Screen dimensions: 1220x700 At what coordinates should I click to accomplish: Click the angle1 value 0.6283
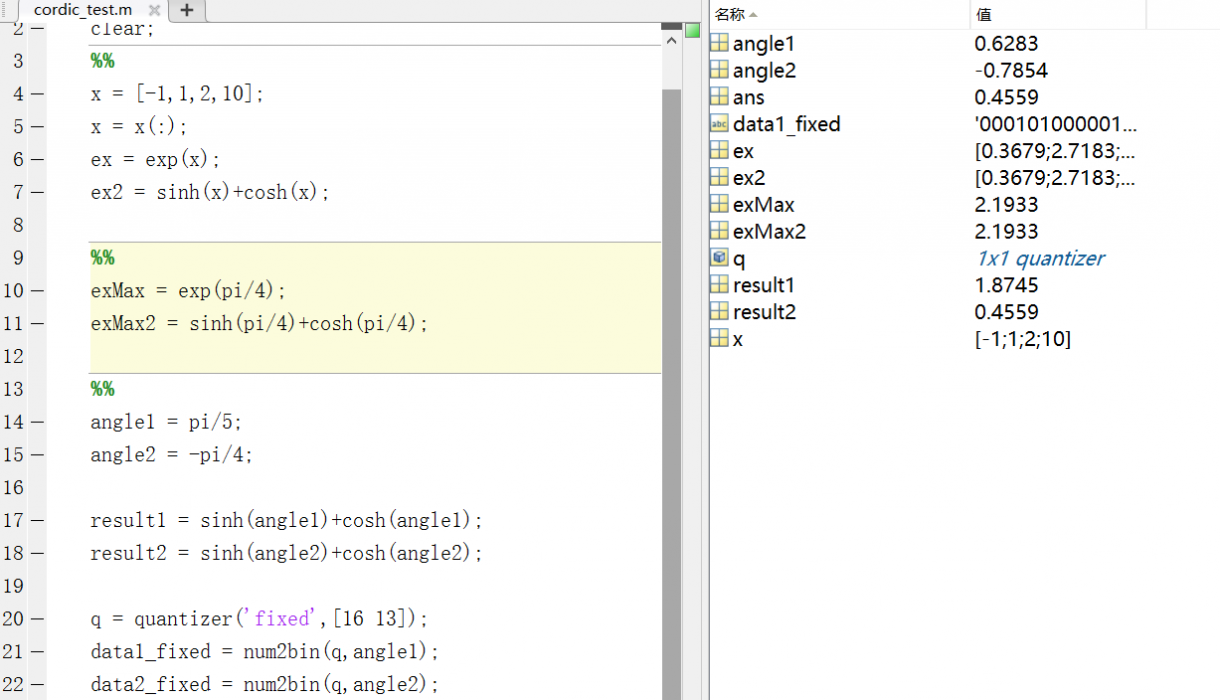(1006, 44)
